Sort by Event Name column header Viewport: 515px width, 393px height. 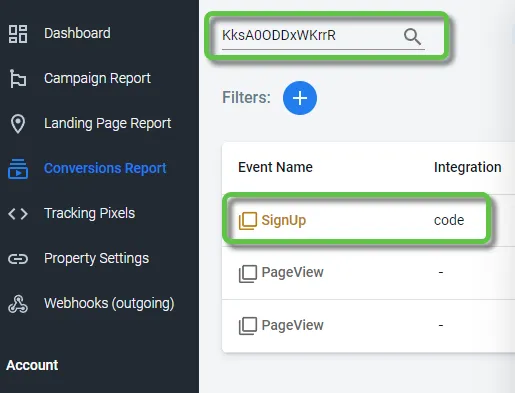(x=275, y=167)
